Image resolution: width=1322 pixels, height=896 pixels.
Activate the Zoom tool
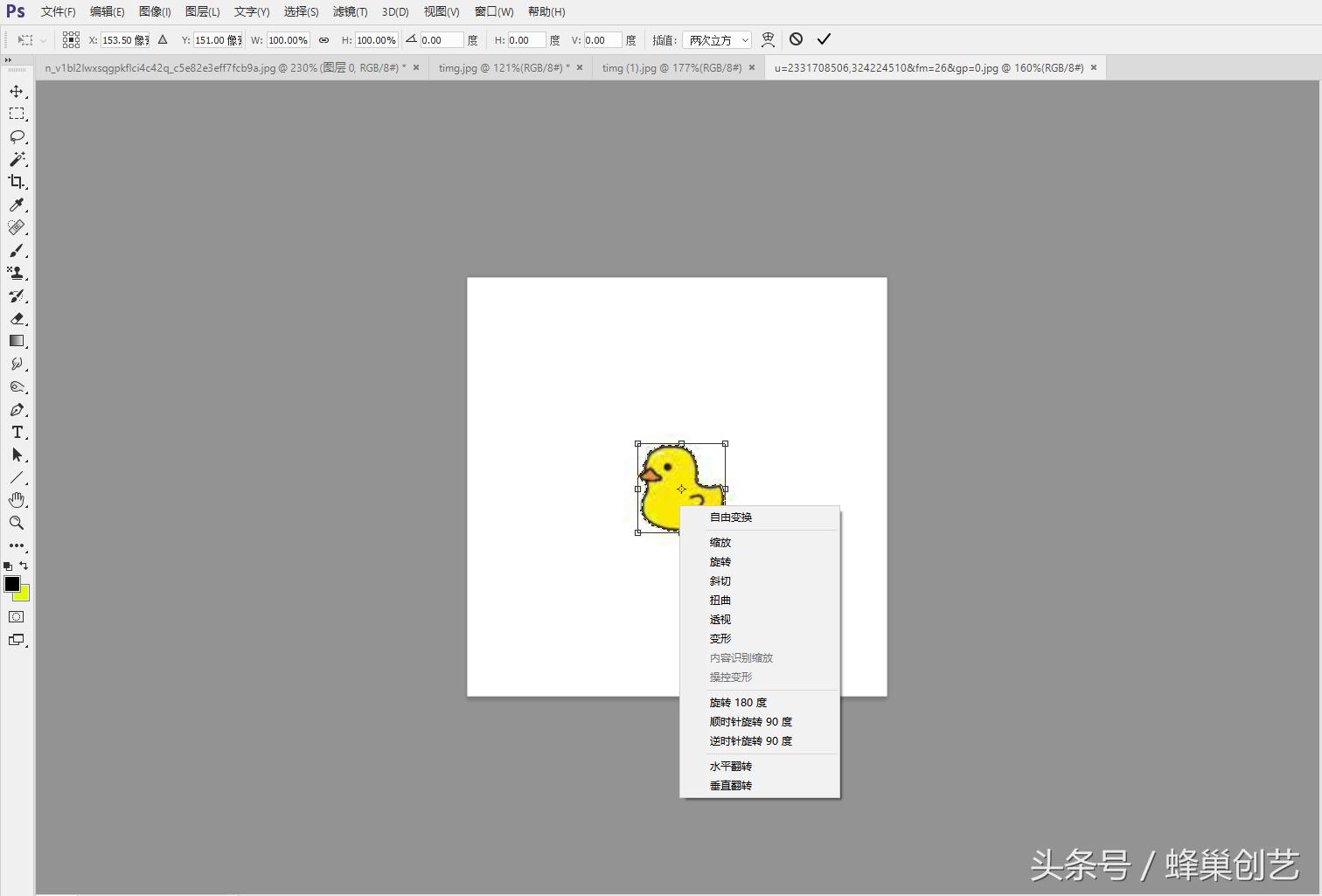click(x=17, y=523)
